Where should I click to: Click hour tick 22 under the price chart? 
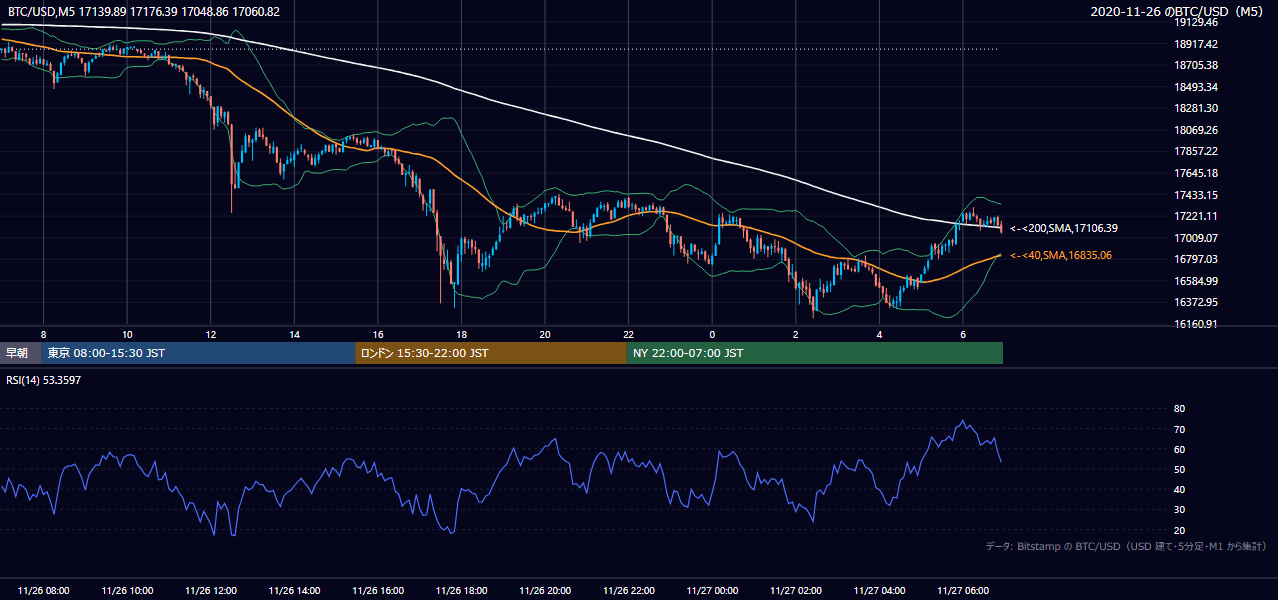[x=628, y=335]
